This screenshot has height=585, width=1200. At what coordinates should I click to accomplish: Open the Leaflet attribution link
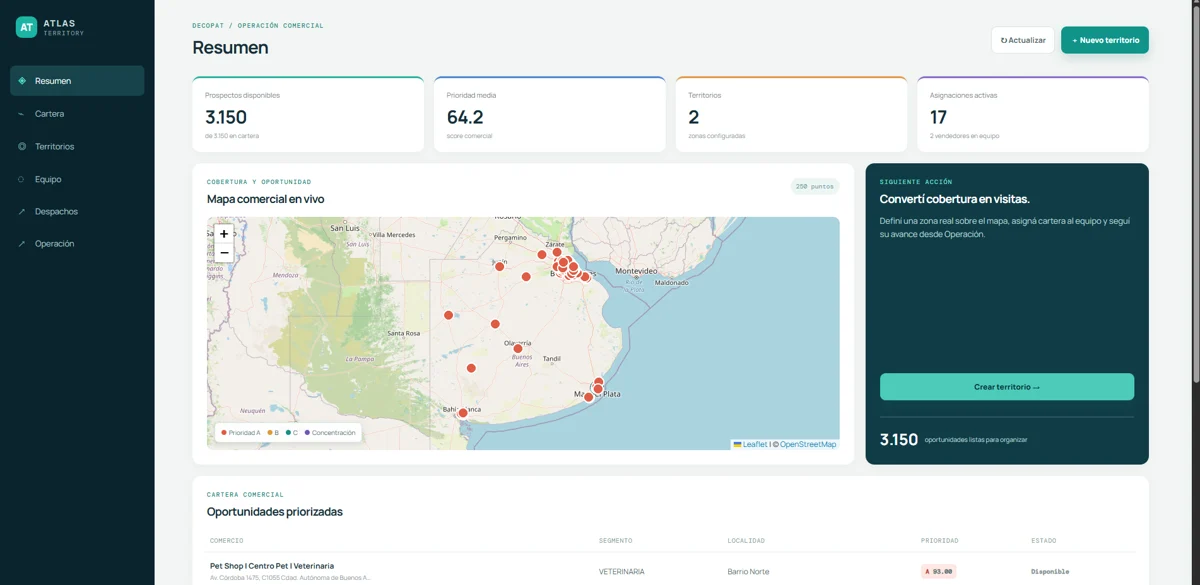coord(751,444)
